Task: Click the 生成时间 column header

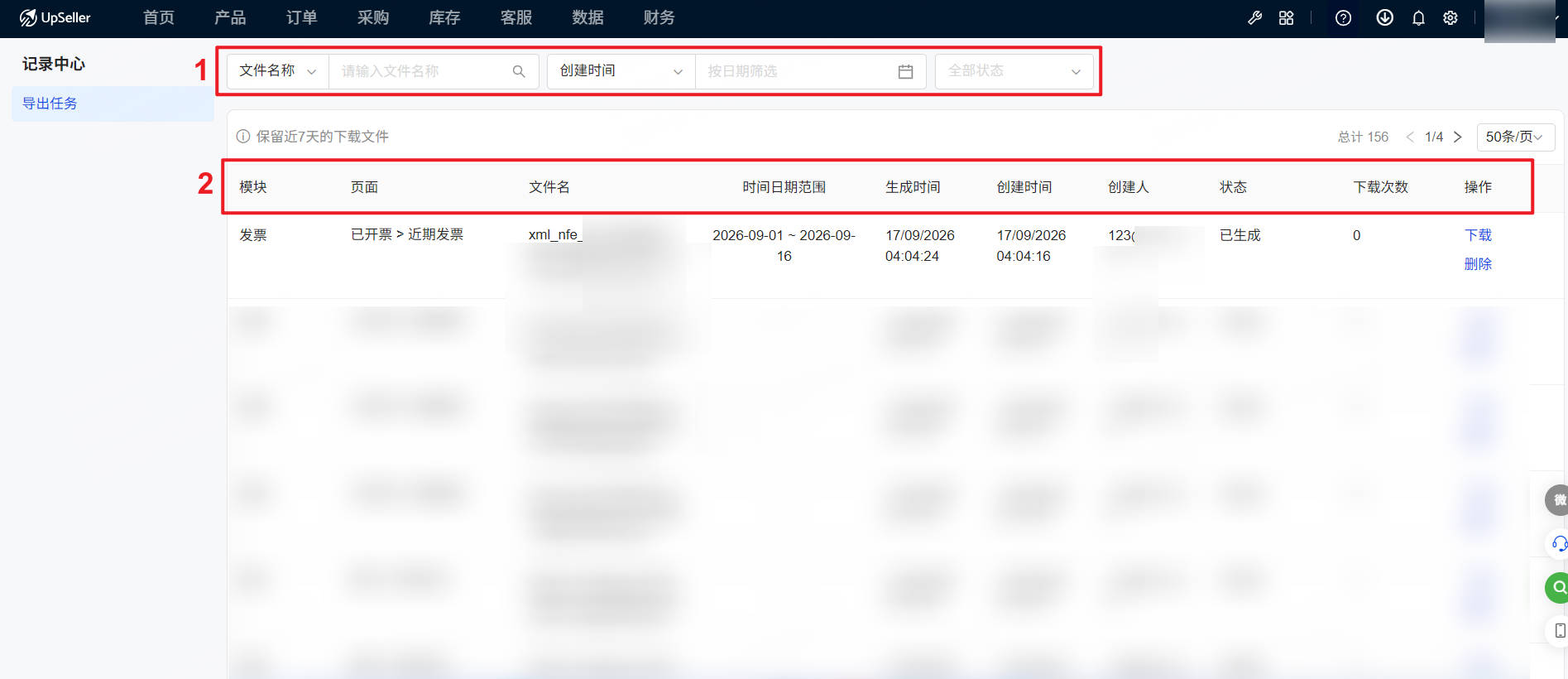Action: pos(913,187)
